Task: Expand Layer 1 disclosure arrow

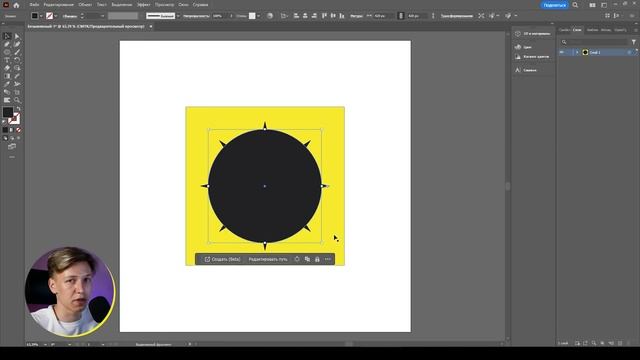Action: [x=577, y=52]
